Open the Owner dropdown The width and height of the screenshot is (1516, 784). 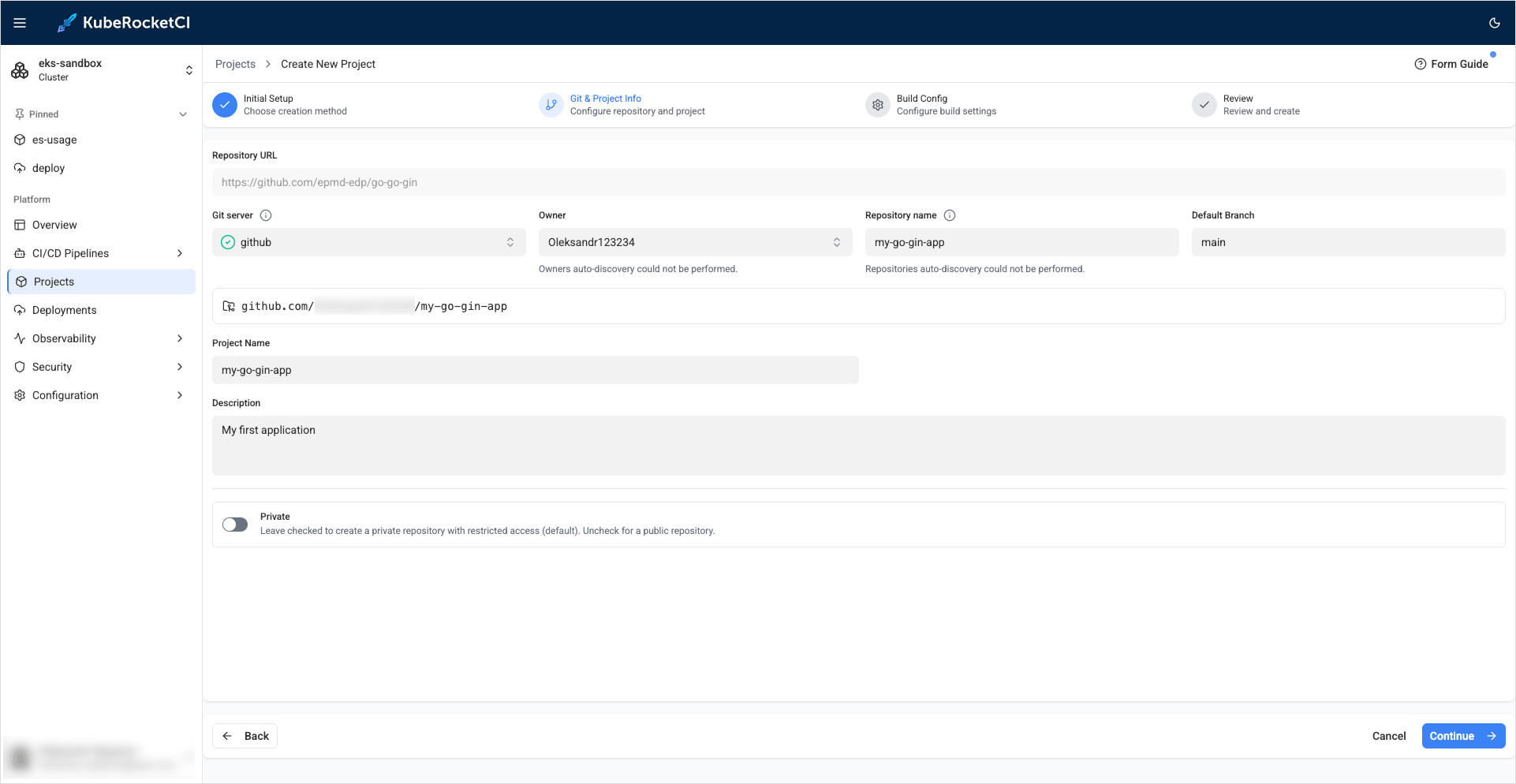point(694,242)
